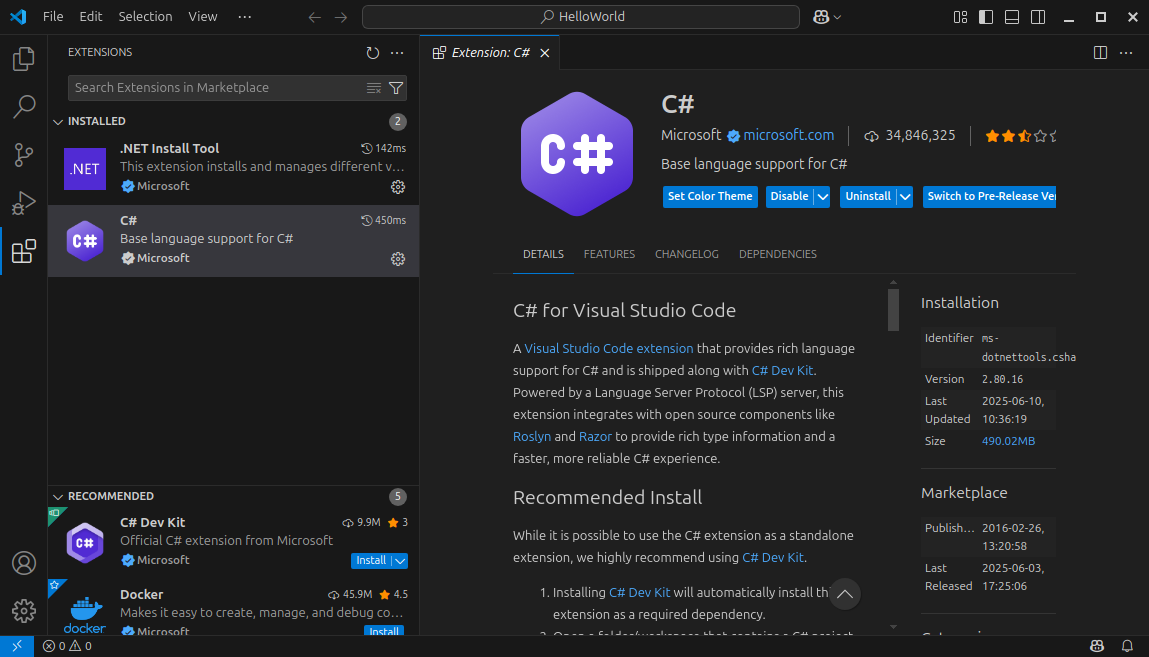
Task: Open the Selection menu
Action: tap(145, 16)
